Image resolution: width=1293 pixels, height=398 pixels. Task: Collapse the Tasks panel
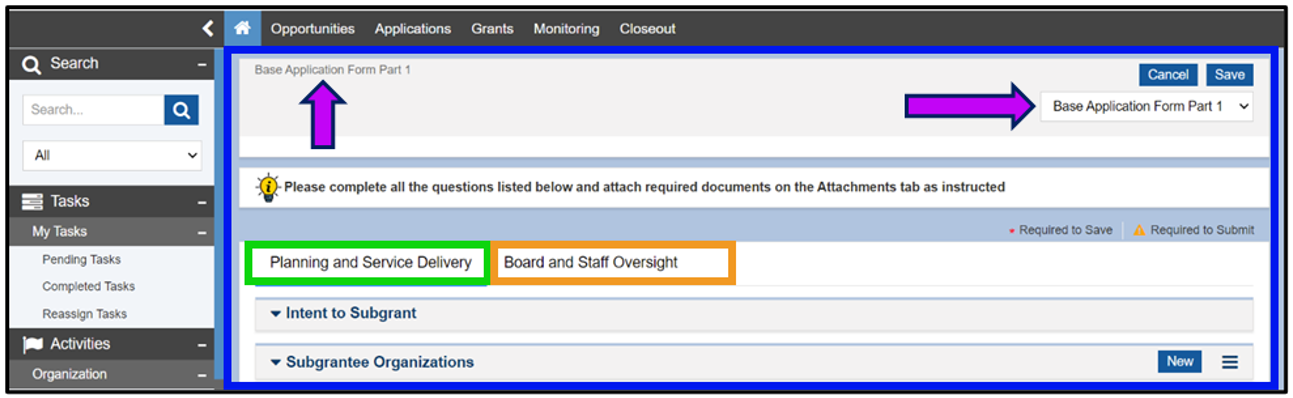click(202, 202)
